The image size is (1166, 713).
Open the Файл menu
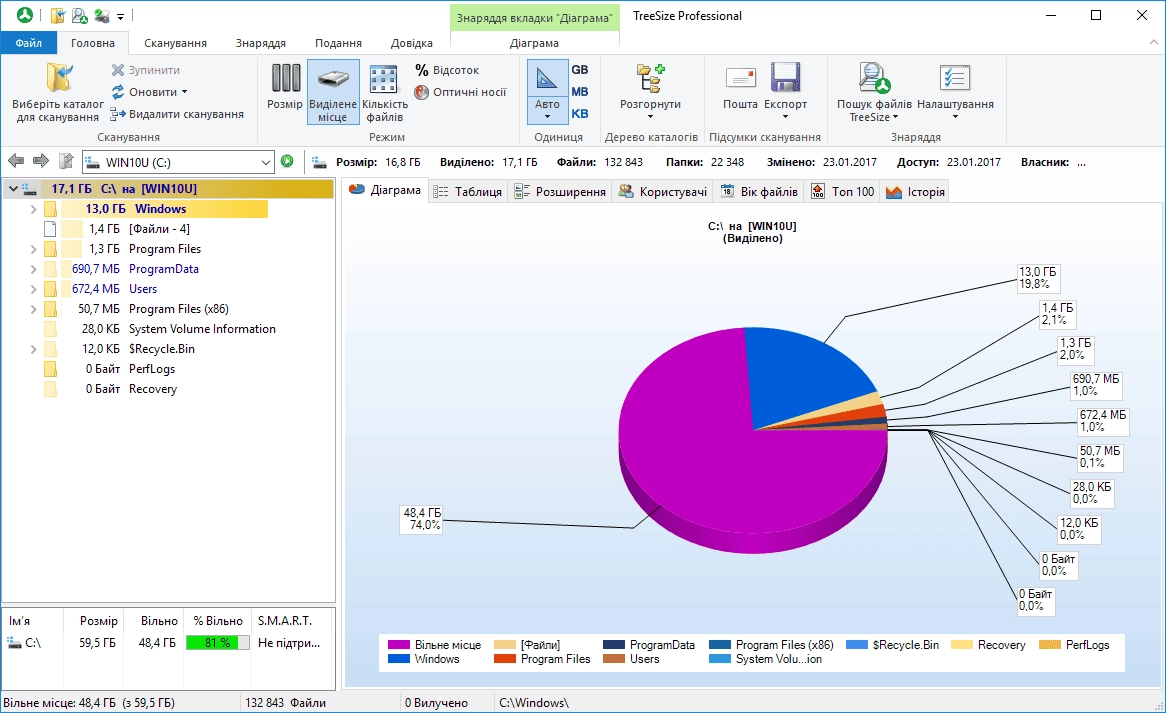(29, 43)
